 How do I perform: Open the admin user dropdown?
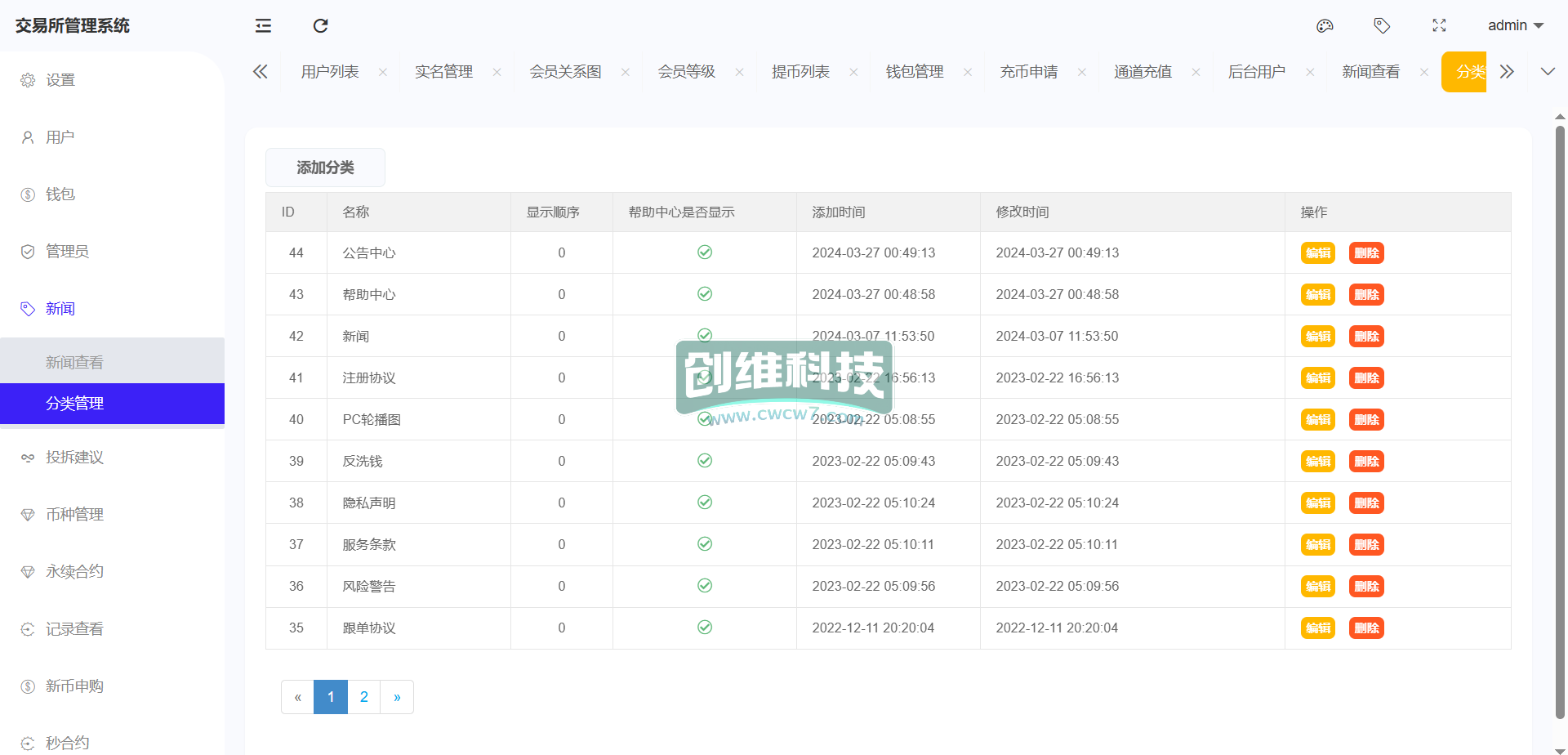click(x=1515, y=26)
